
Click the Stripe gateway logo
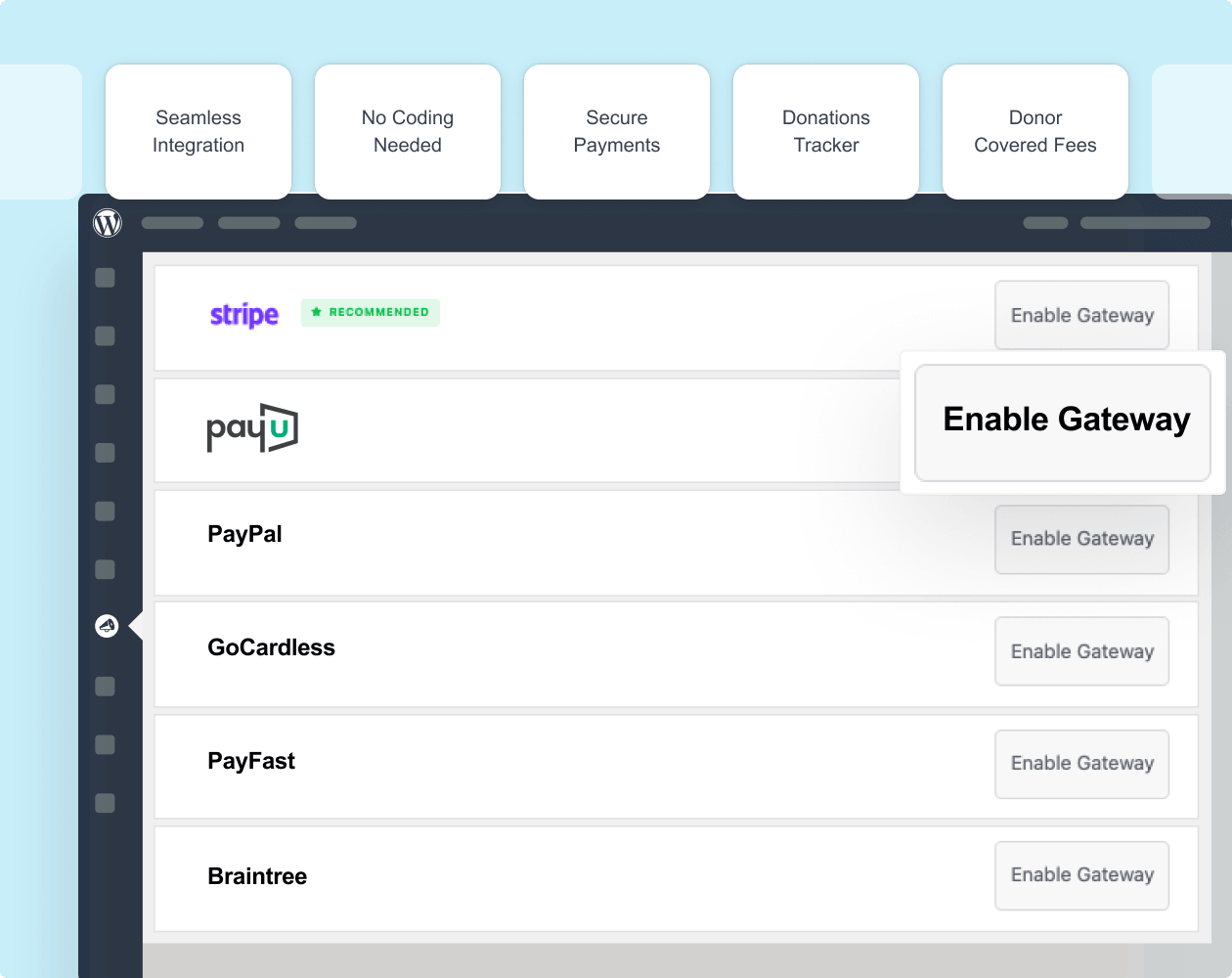pyautogui.click(x=243, y=314)
